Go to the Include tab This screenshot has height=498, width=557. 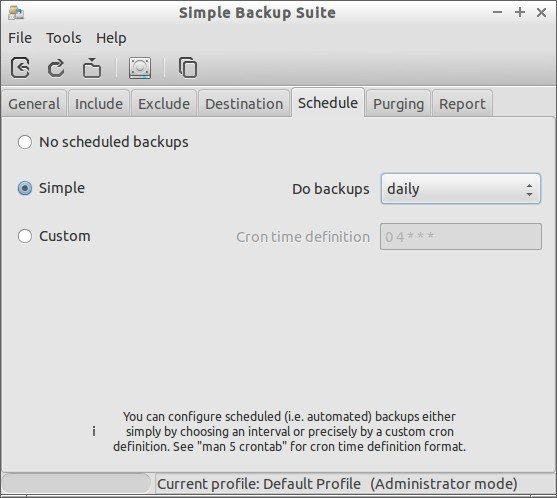click(99, 104)
